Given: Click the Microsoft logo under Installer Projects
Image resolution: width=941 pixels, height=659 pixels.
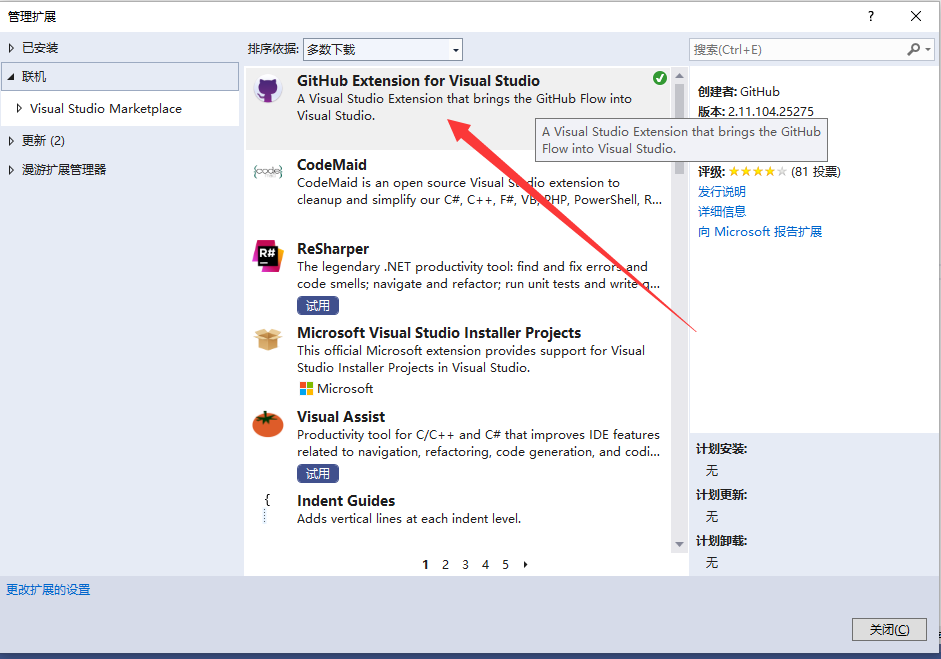Looking at the screenshot, I should tap(306, 389).
